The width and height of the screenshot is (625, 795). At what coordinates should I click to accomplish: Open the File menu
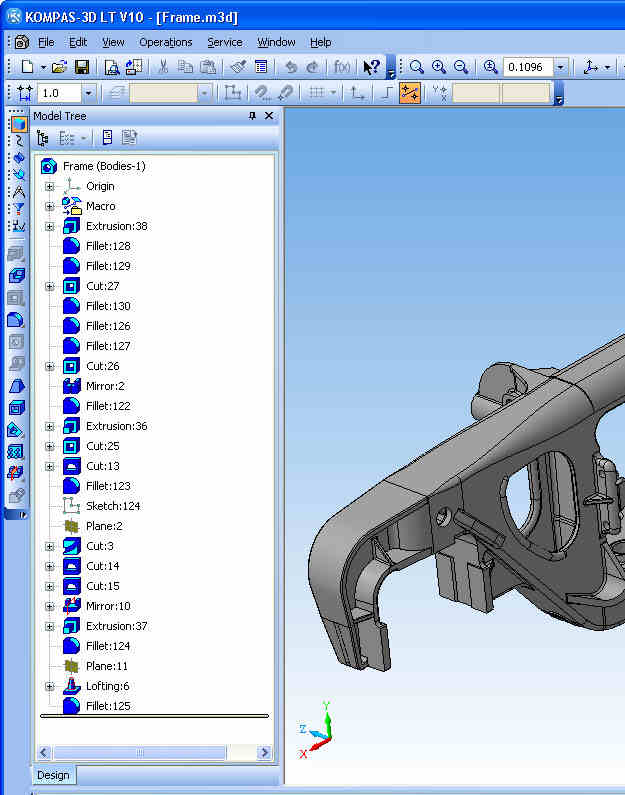46,42
